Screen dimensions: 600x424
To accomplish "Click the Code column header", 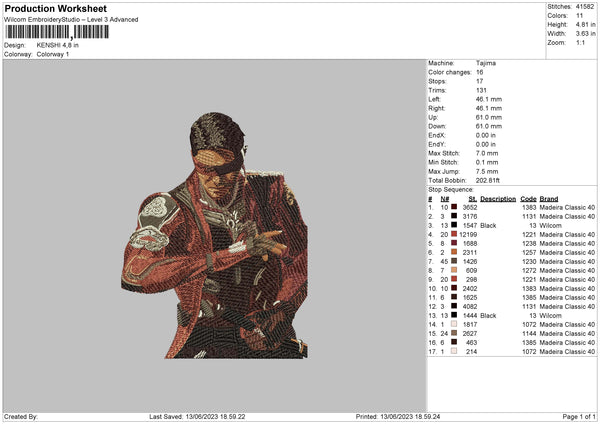I will (528, 199).
